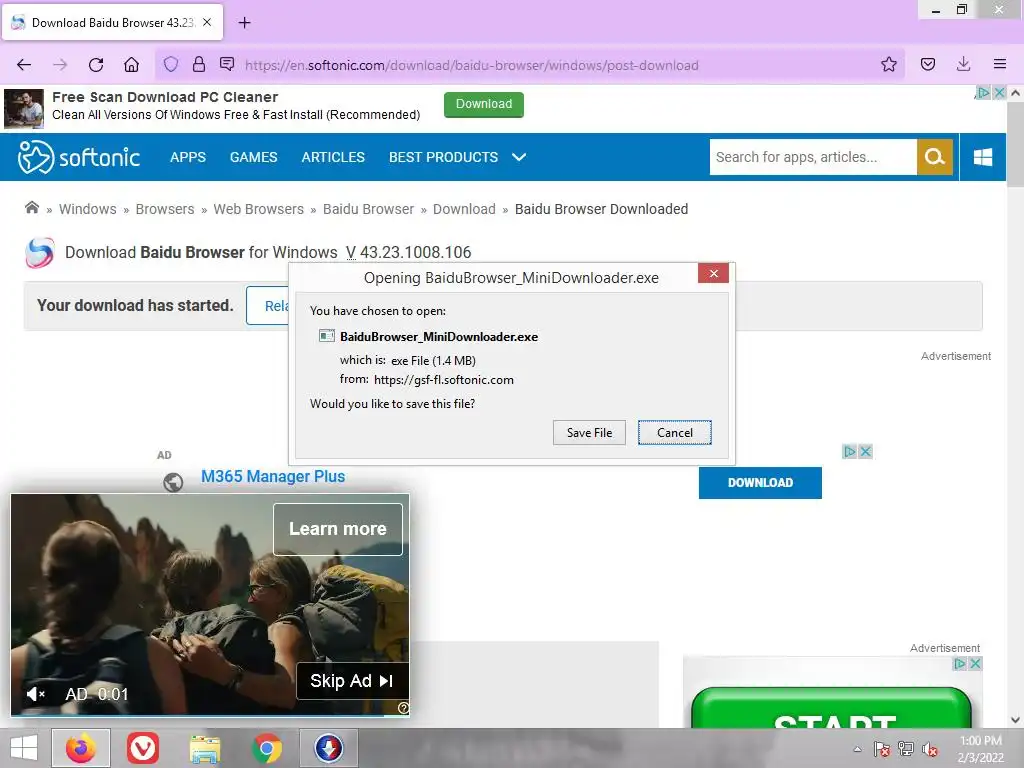
Task: Open the Baidu Browser breadcrumb link
Action: pyautogui.click(x=368, y=209)
